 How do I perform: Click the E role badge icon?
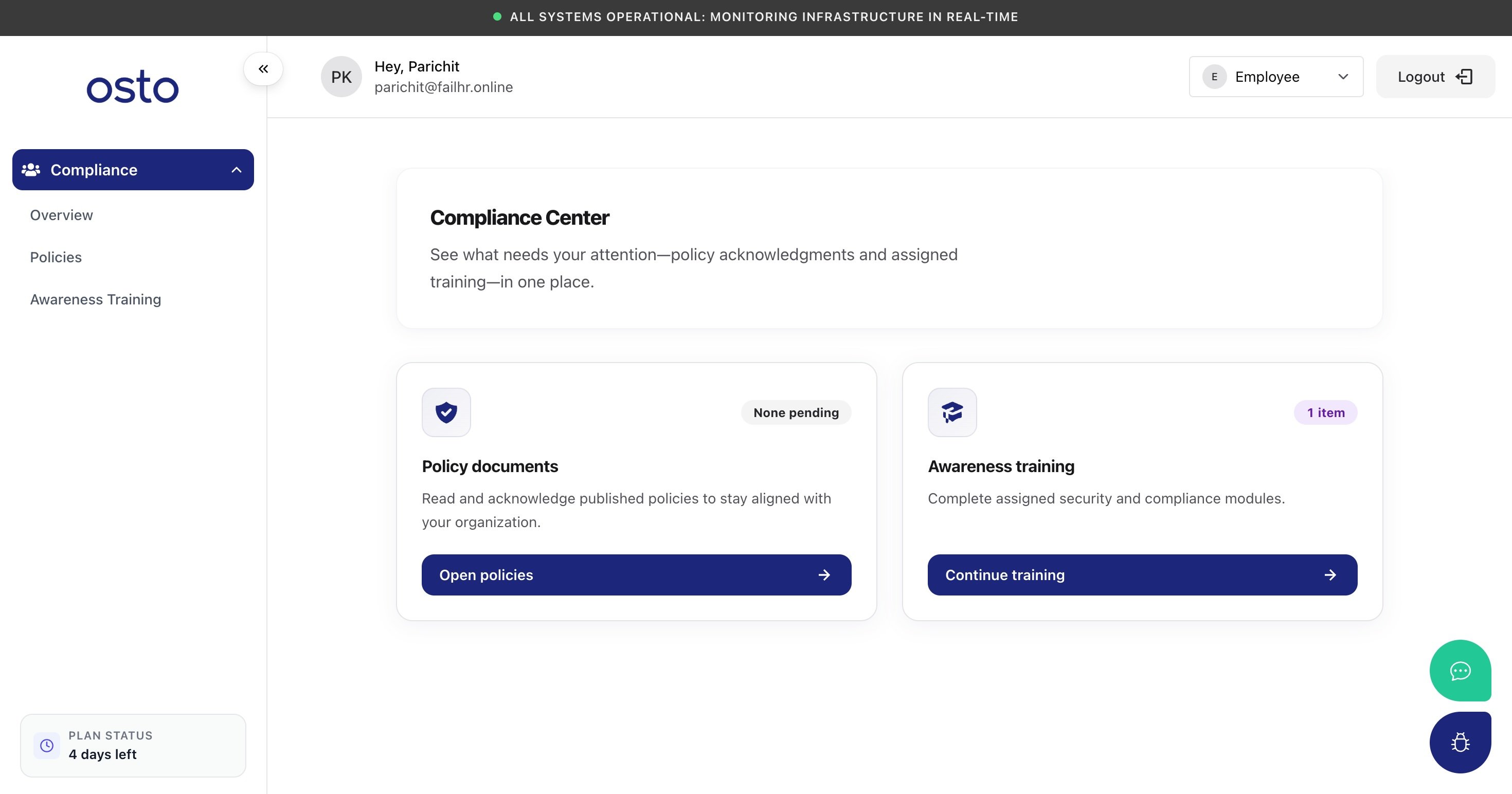(1214, 77)
